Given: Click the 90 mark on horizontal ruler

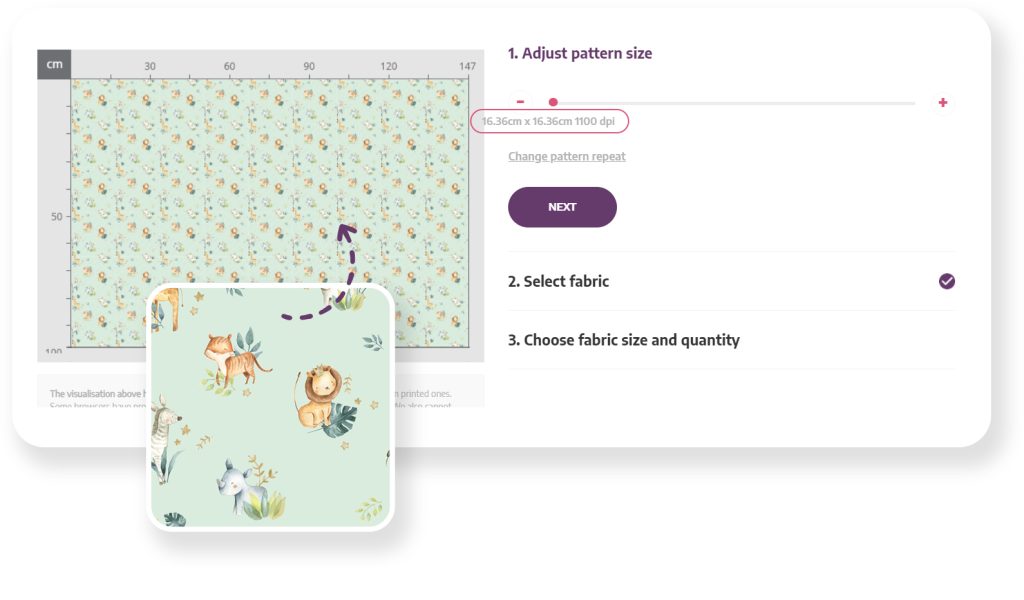Looking at the screenshot, I should 309,66.
